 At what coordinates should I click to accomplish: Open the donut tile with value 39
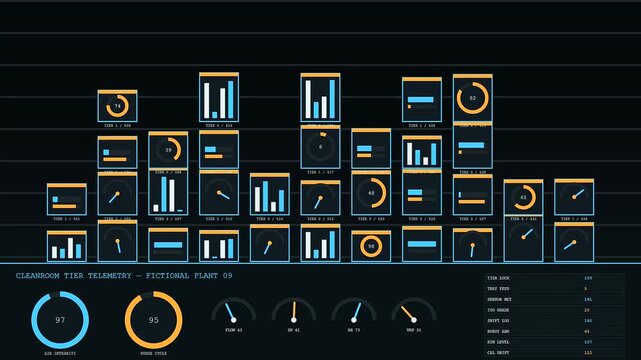168,150
